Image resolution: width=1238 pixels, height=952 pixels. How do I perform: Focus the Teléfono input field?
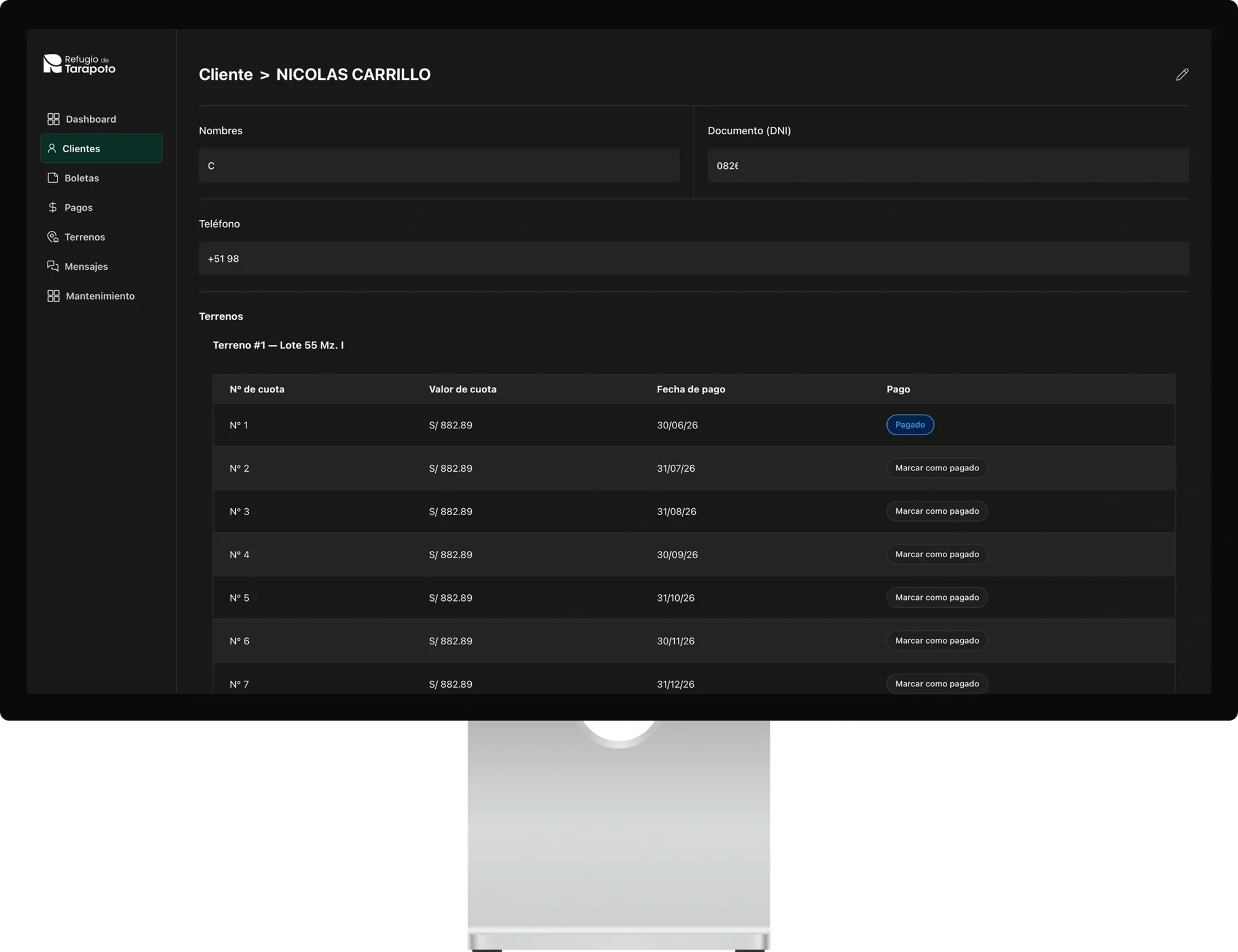[693, 259]
